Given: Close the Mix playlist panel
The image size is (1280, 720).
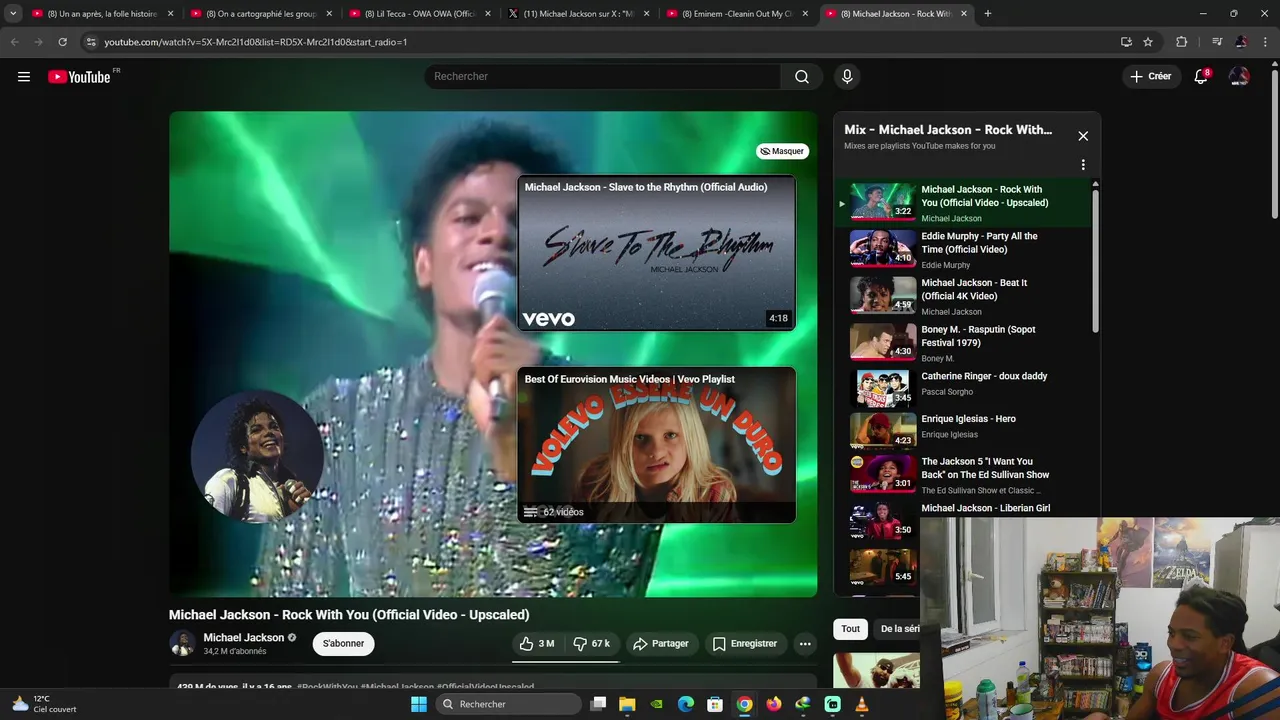Looking at the screenshot, I should (1083, 136).
